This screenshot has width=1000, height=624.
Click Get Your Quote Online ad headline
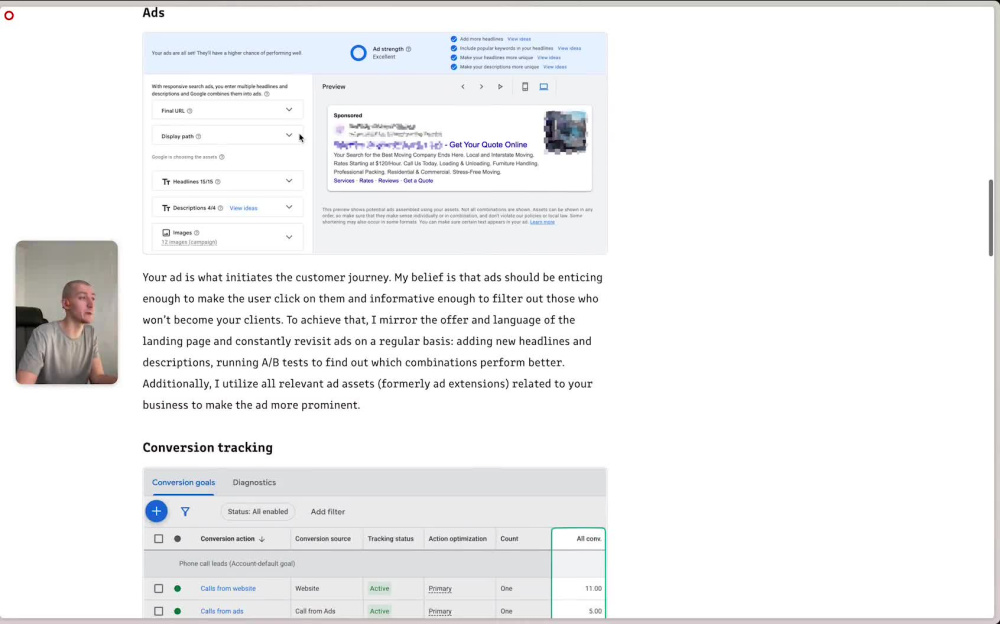[488, 145]
